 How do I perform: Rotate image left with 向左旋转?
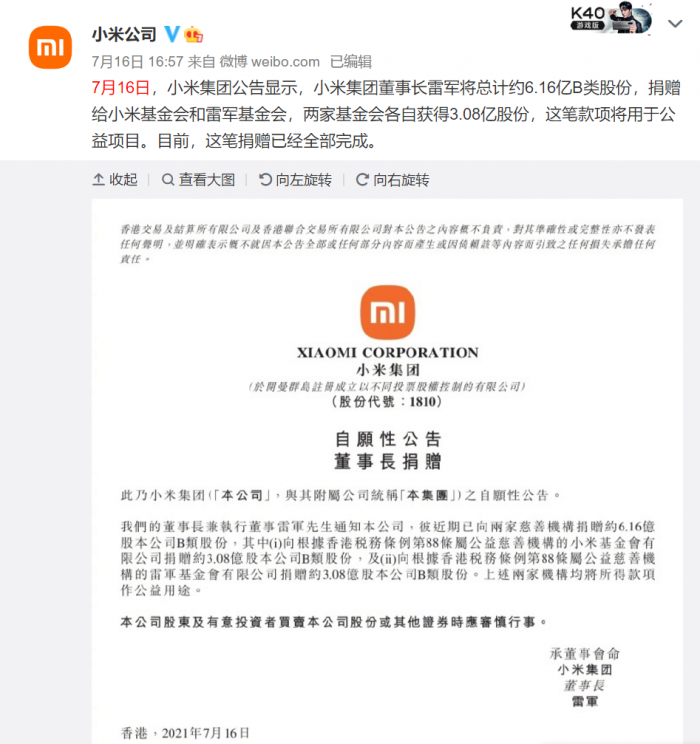click(295, 180)
